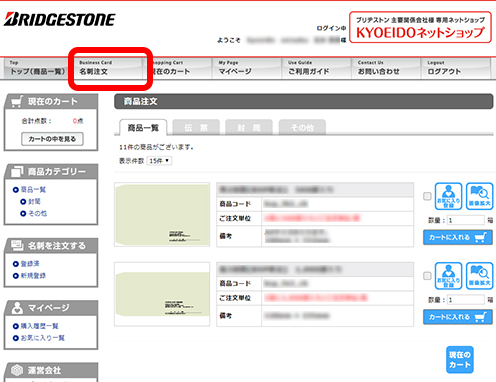496x382 pixels.
Task: Click ログアウト Logout menu item
Action: (x=456, y=68)
